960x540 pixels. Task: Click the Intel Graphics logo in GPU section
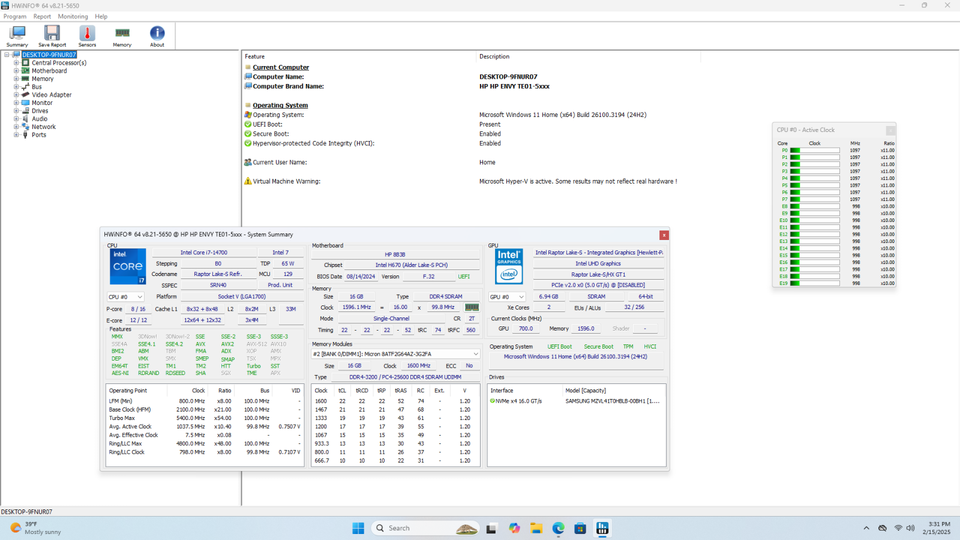coord(509,267)
